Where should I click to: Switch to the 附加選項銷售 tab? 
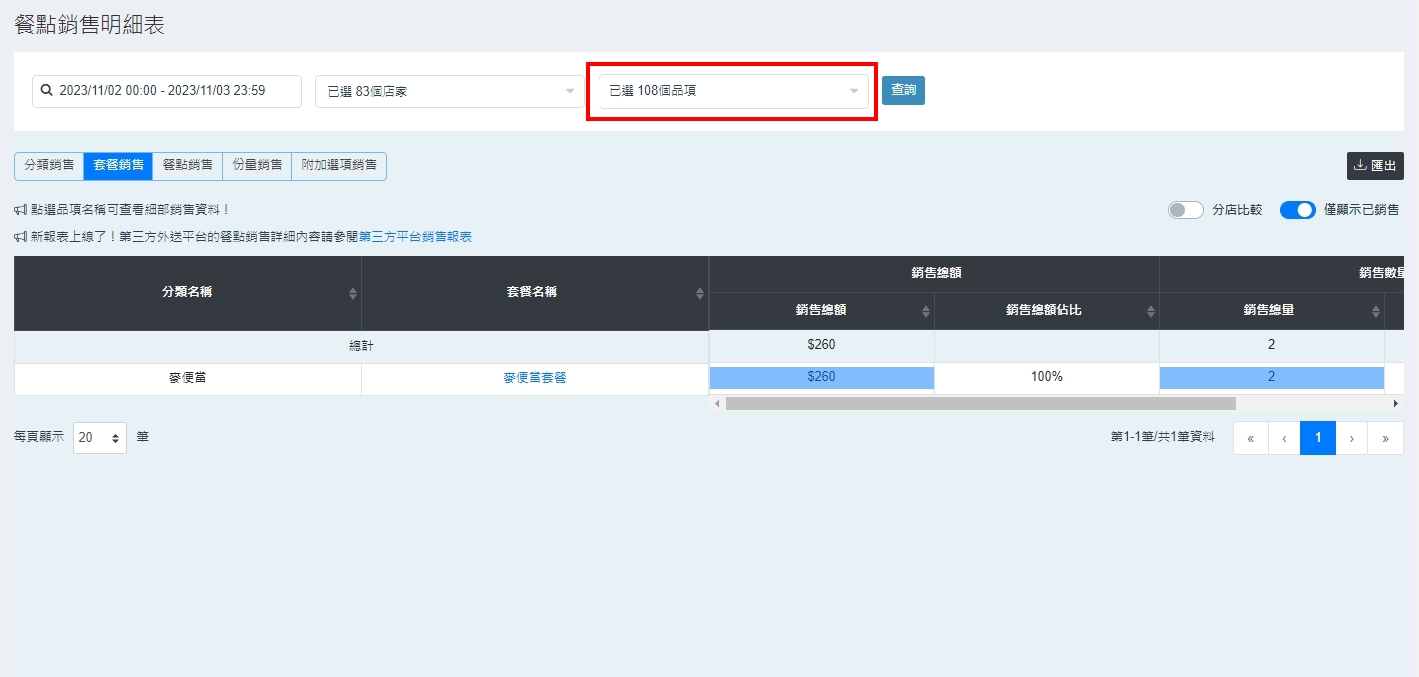[339, 166]
